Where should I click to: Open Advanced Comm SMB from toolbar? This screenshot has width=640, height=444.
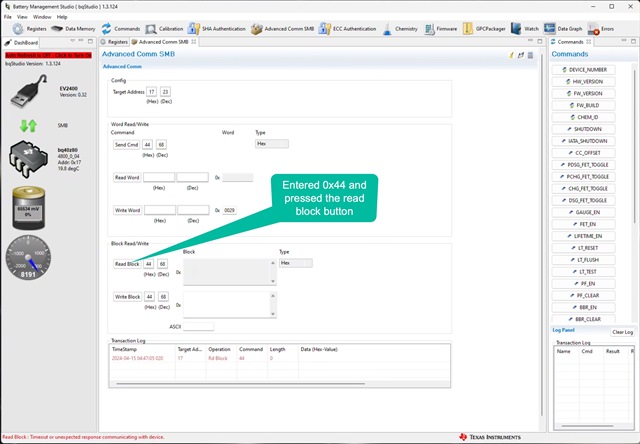tap(282, 29)
